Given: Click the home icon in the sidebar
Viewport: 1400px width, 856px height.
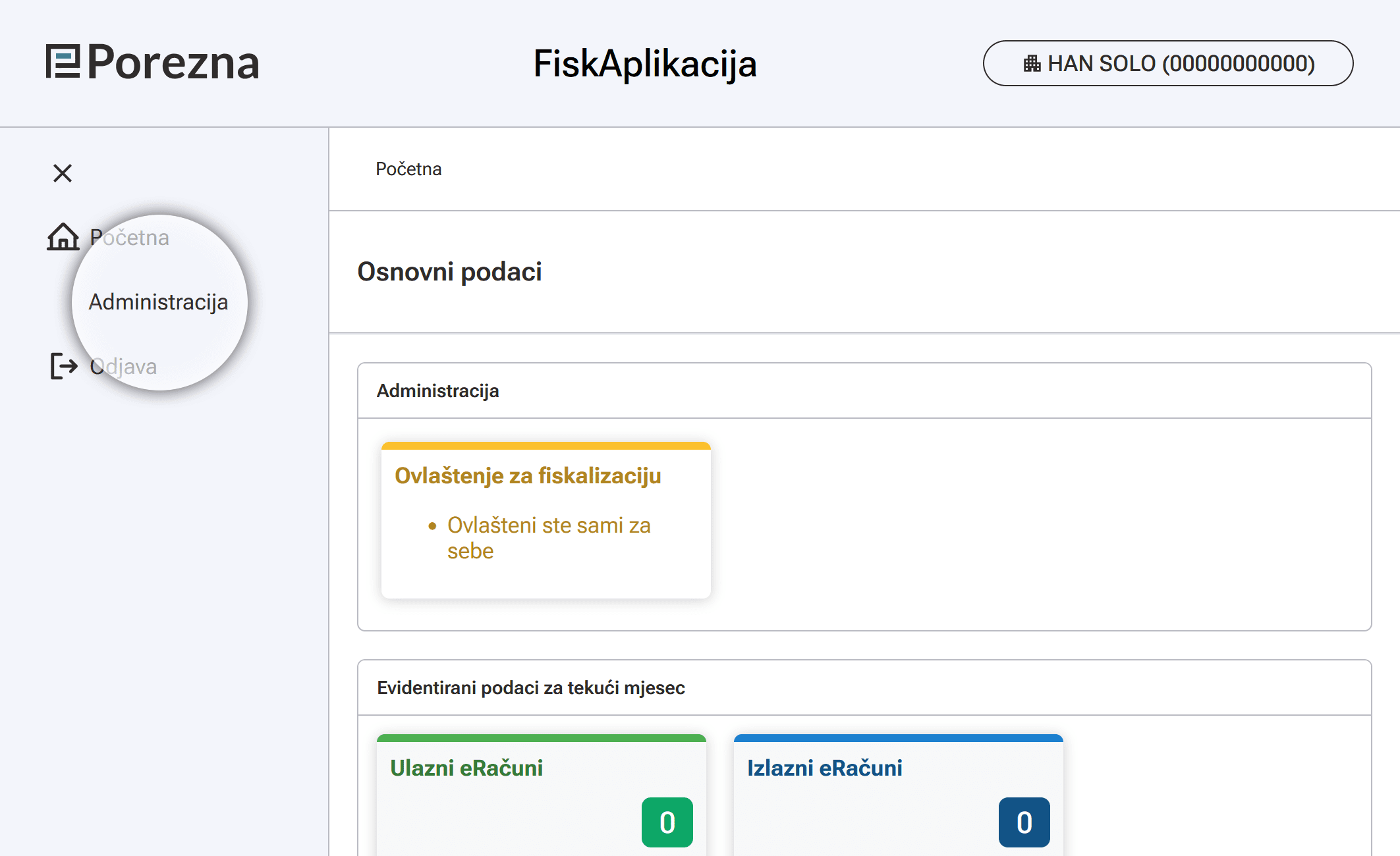Looking at the screenshot, I should (63, 237).
